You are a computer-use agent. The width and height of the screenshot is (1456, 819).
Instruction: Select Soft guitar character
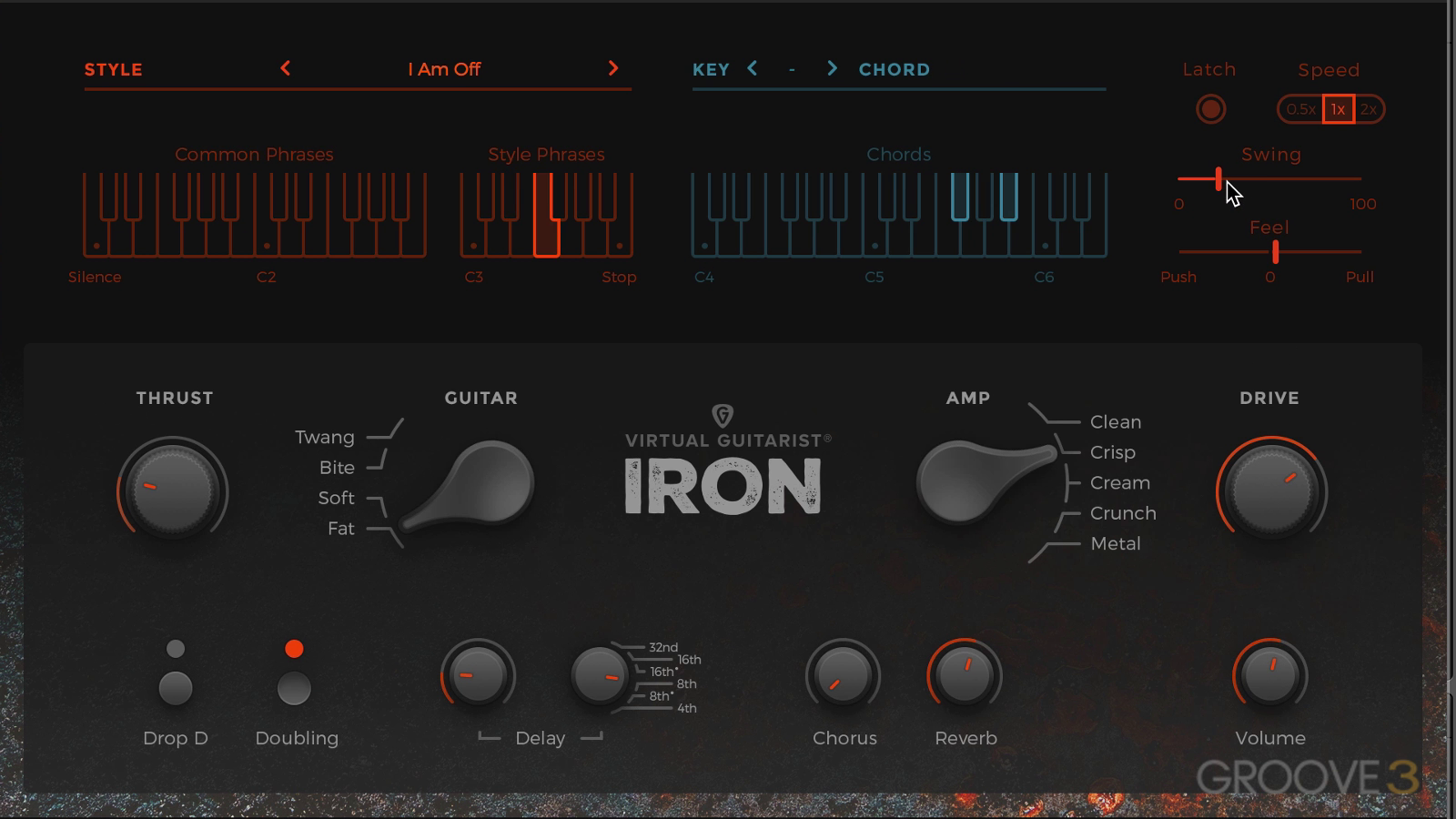[336, 498]
